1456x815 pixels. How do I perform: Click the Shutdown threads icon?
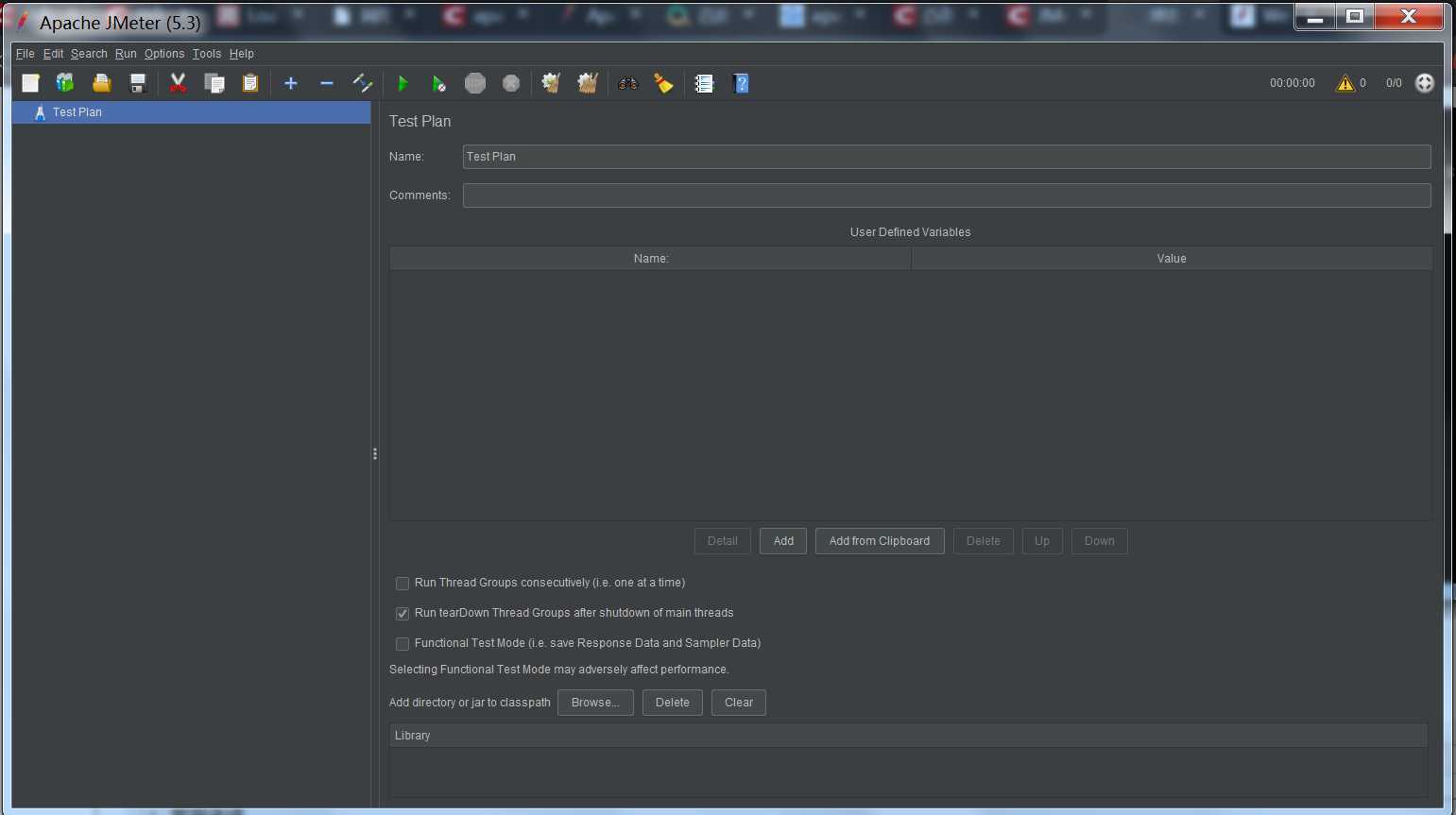coord(511,83)
